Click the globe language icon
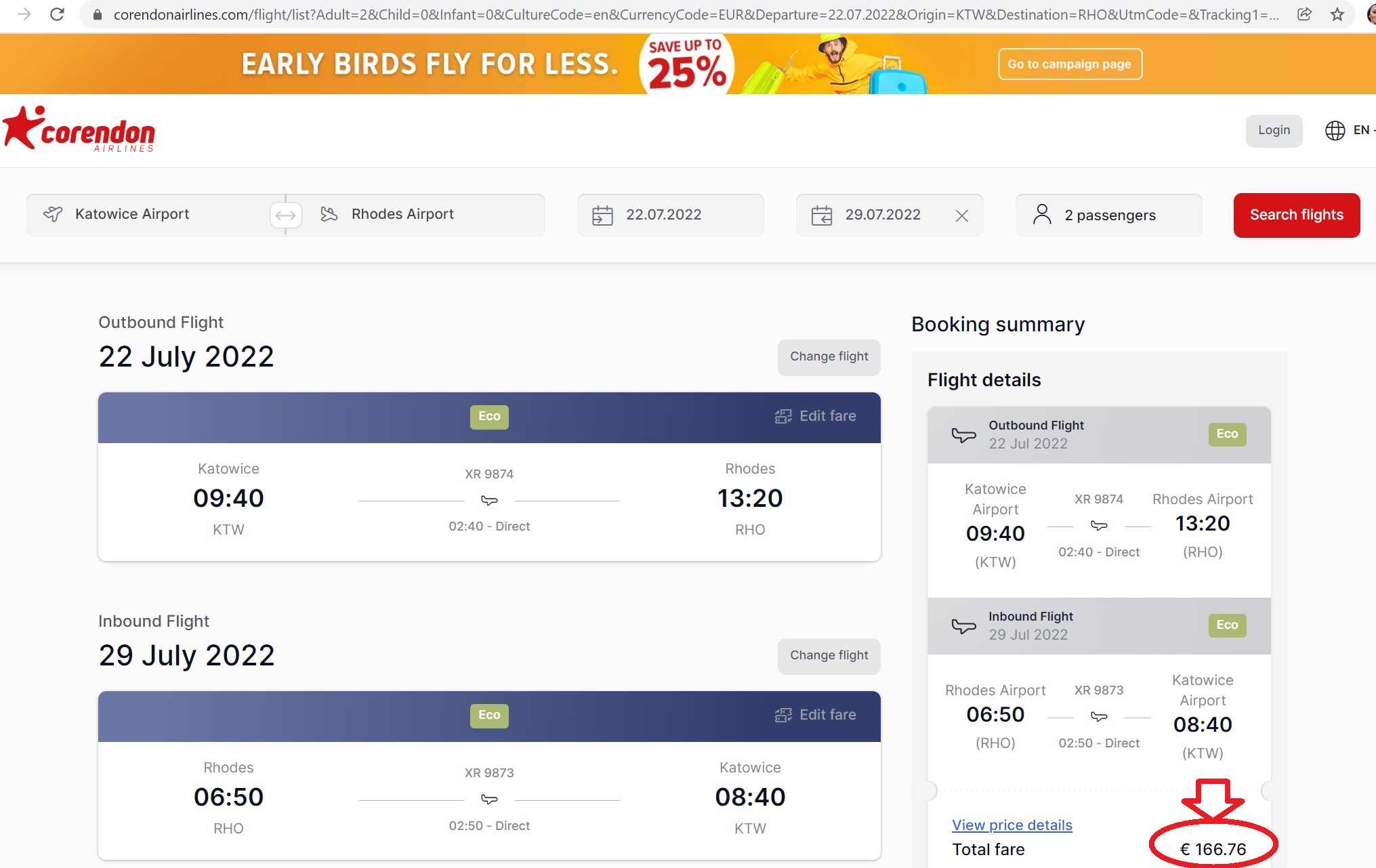The height and width of the screenshot is (868, 1376). pos(1335,130)
